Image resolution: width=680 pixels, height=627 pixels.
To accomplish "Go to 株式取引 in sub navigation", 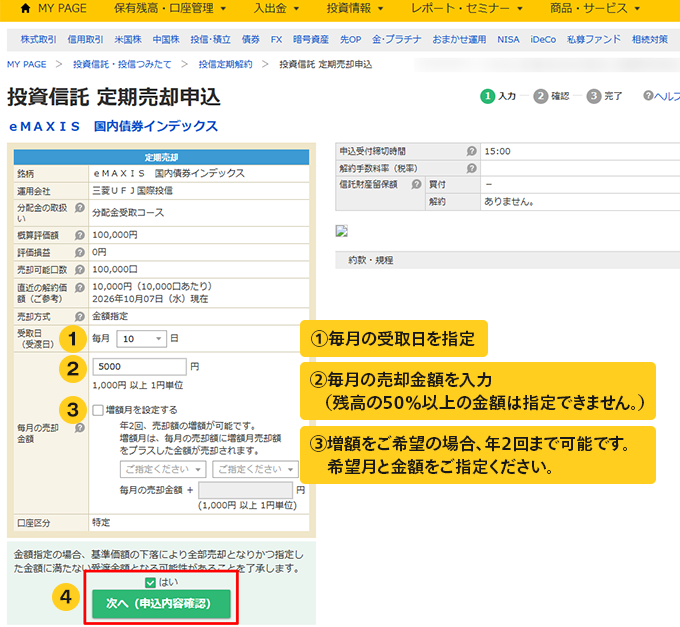I will click(x=39, y=39).
